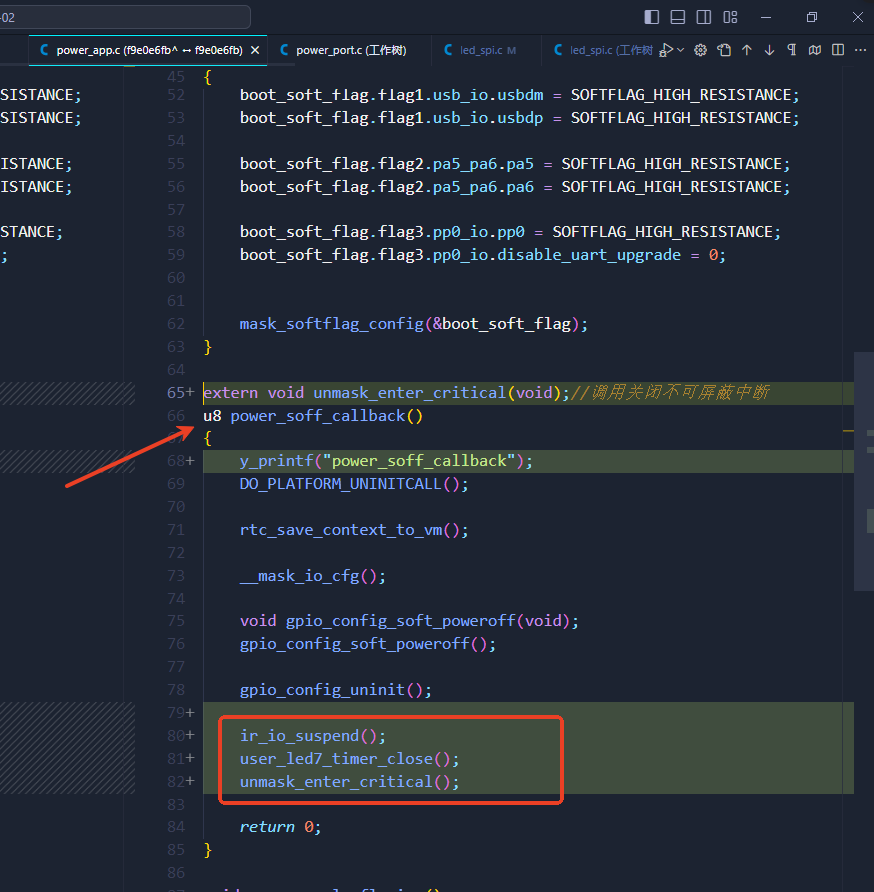
Task: Open the More Actions ellipsis menu
Action: click(860, 50)
